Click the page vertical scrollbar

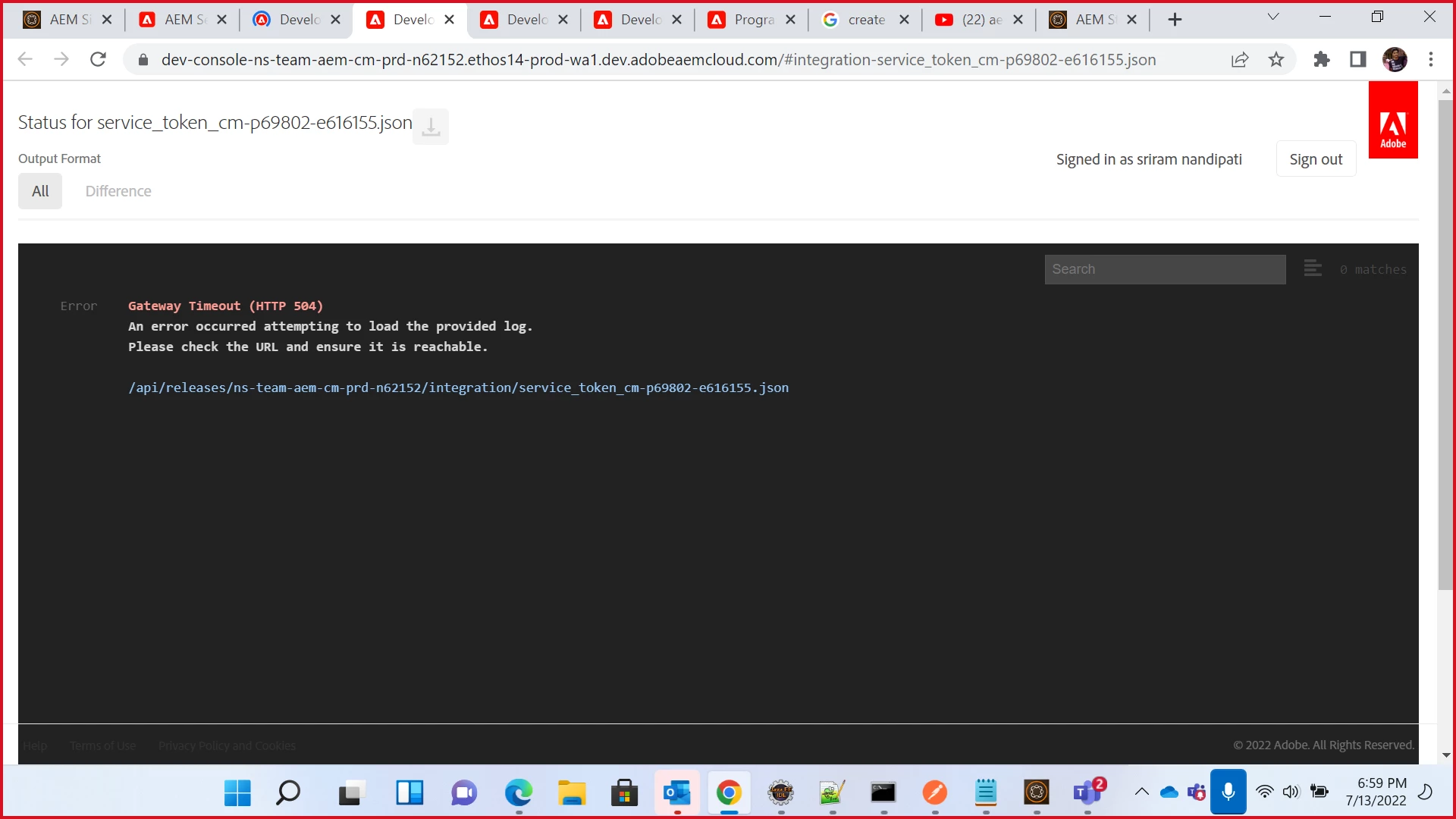point(1445,341)
